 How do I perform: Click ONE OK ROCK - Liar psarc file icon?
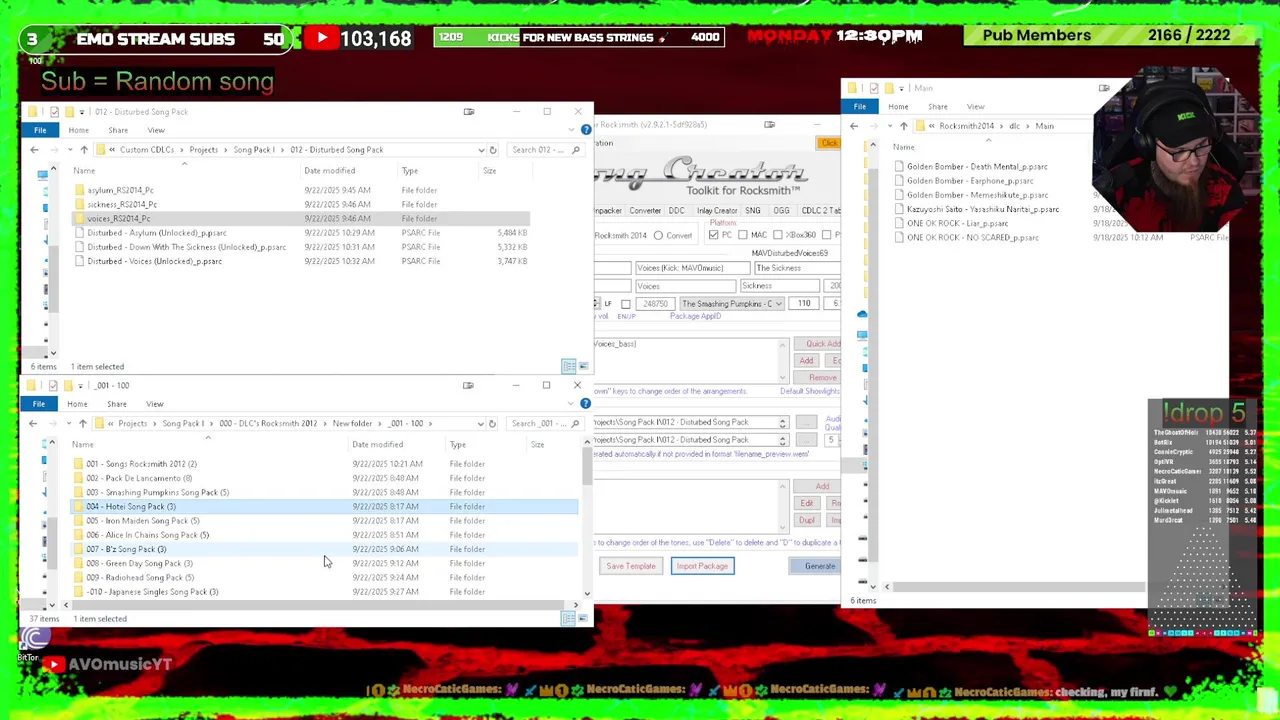(899, 224)
